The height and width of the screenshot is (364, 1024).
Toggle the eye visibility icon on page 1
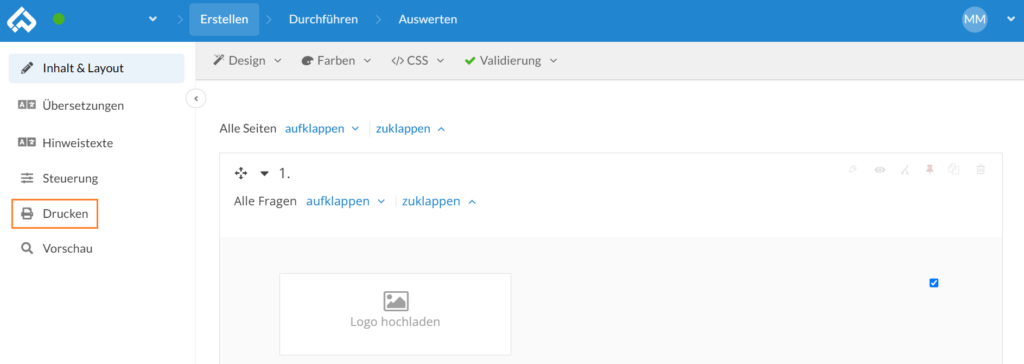pos(880,170)
